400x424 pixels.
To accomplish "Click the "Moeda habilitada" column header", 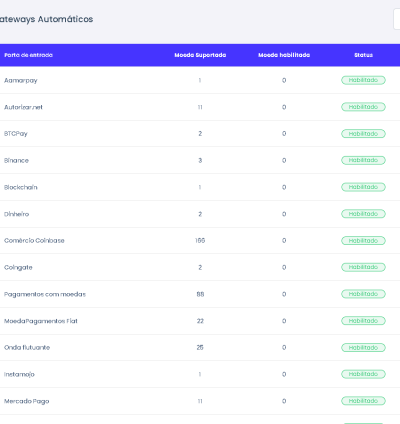I will pos(284,55).
